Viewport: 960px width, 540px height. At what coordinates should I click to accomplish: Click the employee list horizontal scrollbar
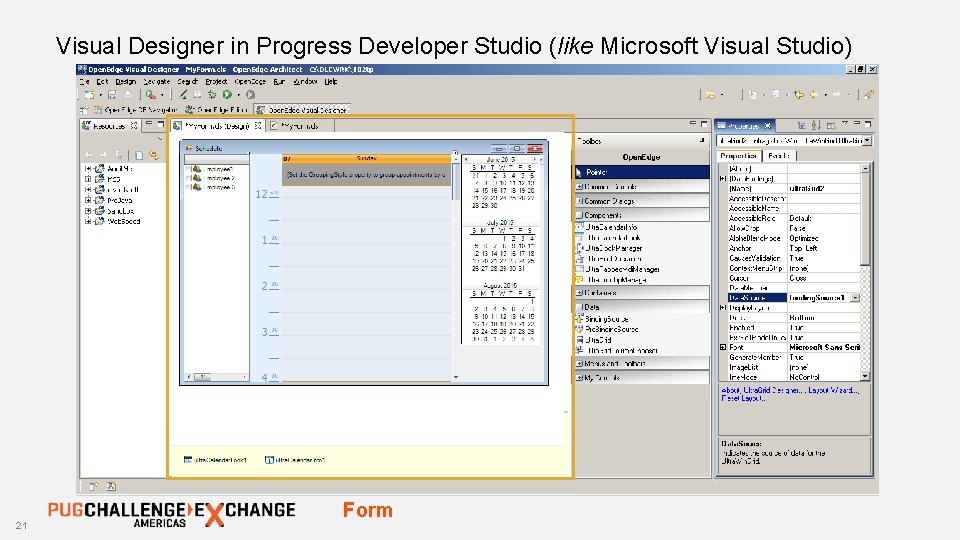click(217, 377)
